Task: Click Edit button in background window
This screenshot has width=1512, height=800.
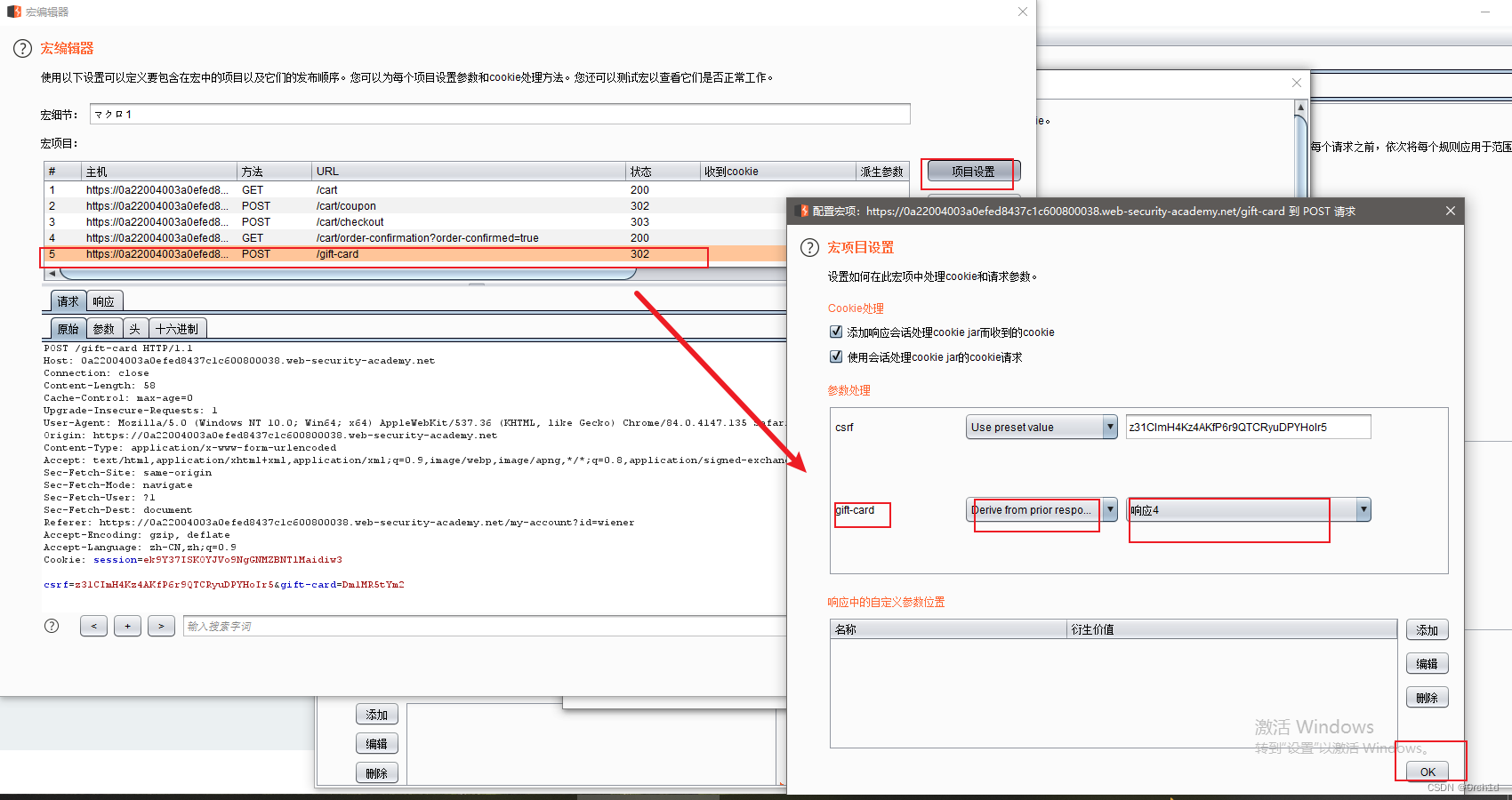Action: pyautogui.click(x=377, y=744)
